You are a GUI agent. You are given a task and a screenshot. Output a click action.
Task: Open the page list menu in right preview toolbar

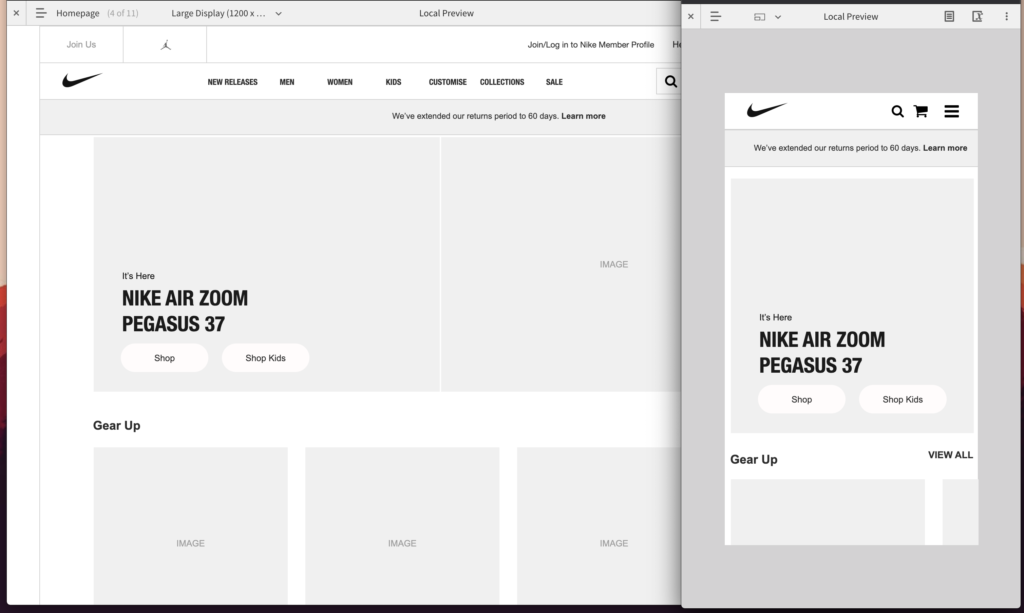(716, 16)
